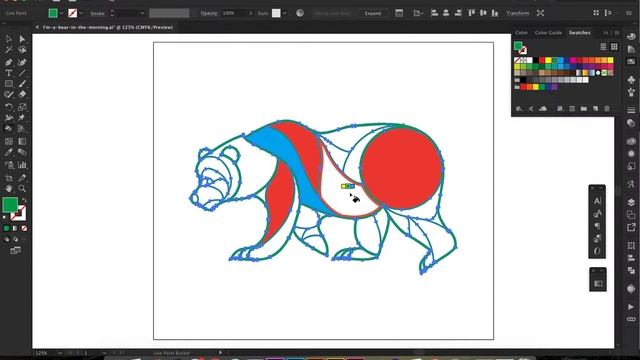Viewport: 640px width, 360px height.
Task: Select the Zoom tool
Action: pyautogui.click(x=22, y=189)
